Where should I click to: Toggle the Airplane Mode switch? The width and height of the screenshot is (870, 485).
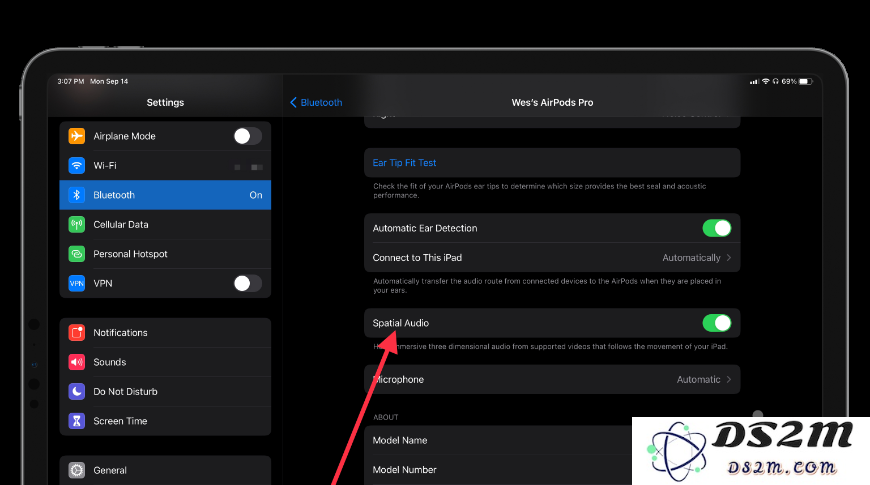tap(247, 136)
